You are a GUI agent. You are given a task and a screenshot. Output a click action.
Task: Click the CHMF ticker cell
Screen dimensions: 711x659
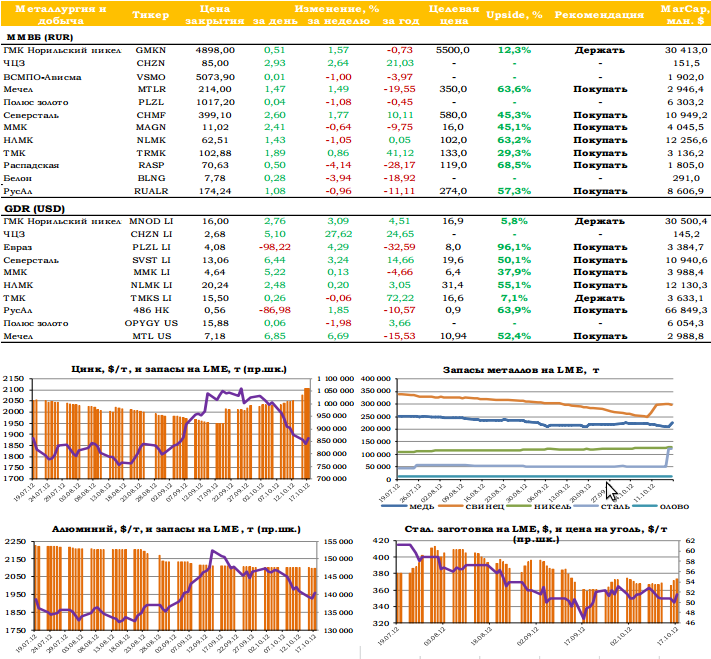click(x=151, y=115)
